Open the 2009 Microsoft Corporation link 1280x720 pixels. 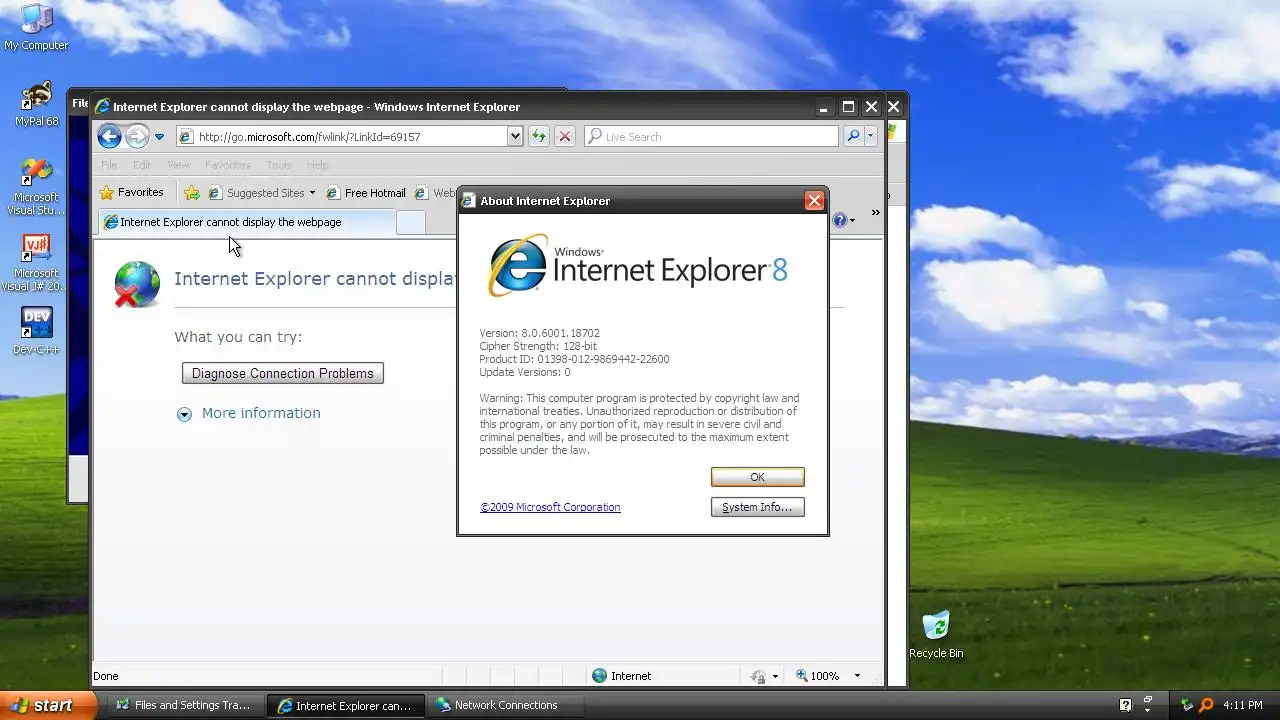coord(550,507)
